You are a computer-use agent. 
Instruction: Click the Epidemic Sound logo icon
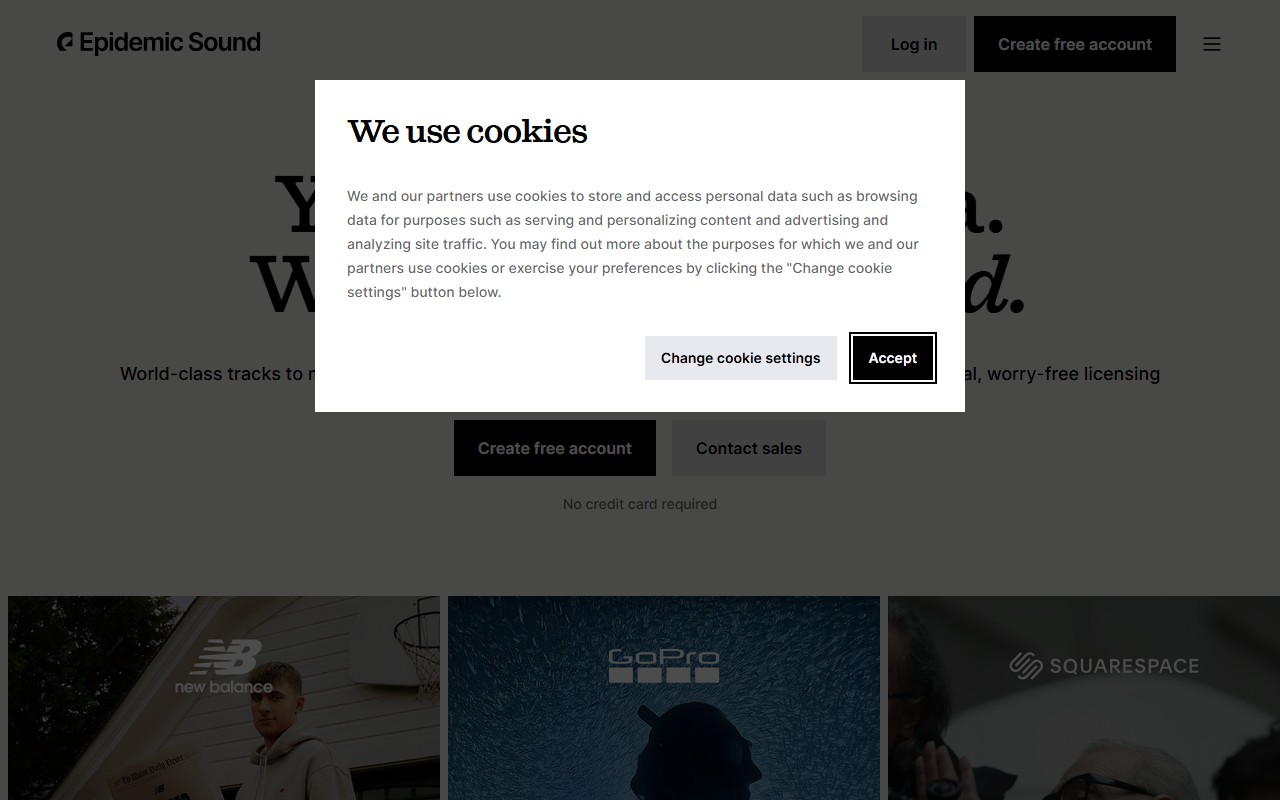(x=65, y=42)
